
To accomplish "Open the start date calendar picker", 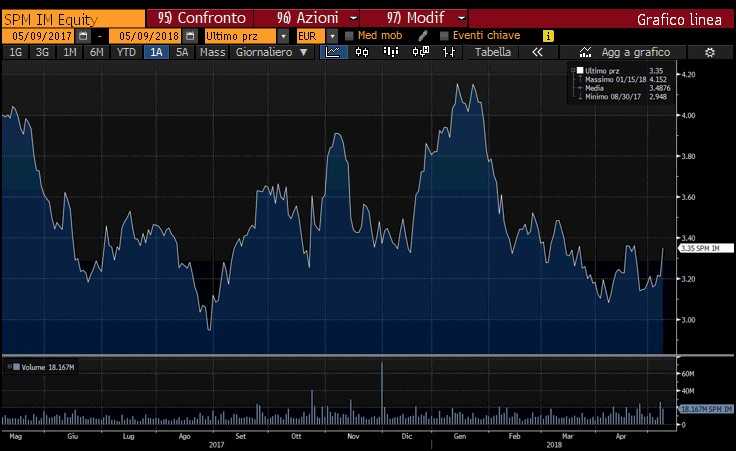I will click(84, 36).
